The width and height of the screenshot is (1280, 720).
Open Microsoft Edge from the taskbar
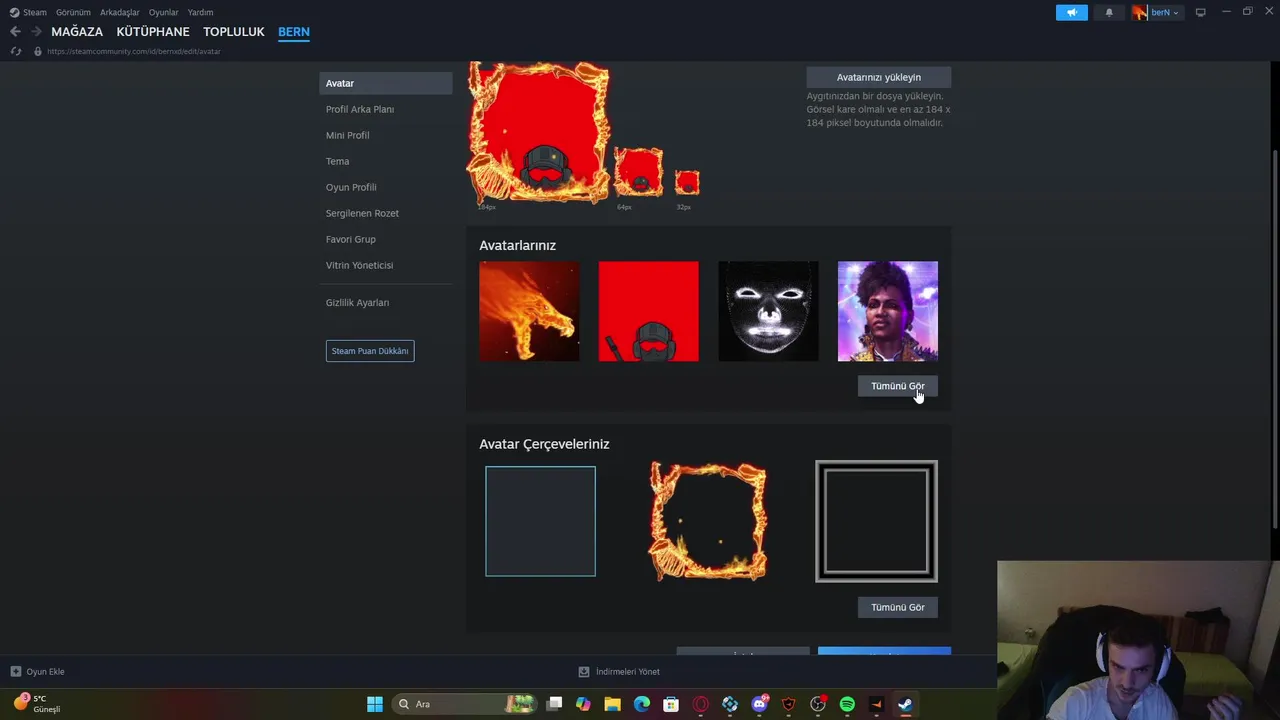(x=642, y=704)
